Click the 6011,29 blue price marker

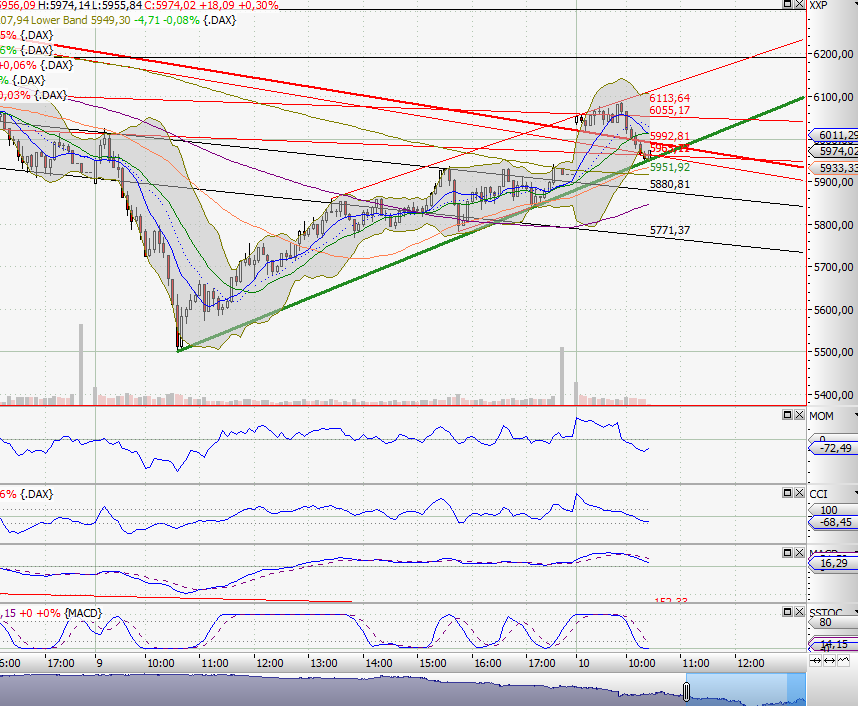tap(833, 135)
